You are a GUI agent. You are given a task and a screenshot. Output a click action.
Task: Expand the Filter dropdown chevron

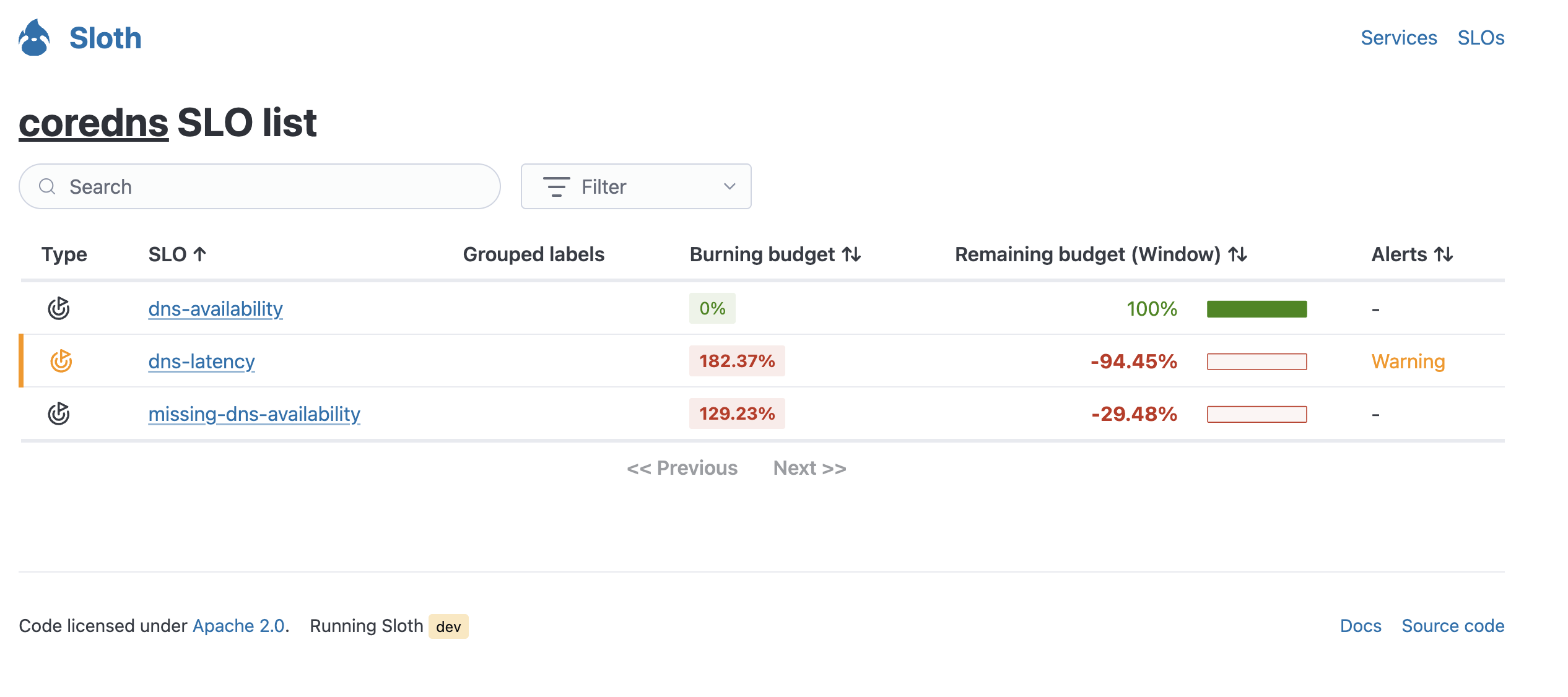(x=730, y=186)
